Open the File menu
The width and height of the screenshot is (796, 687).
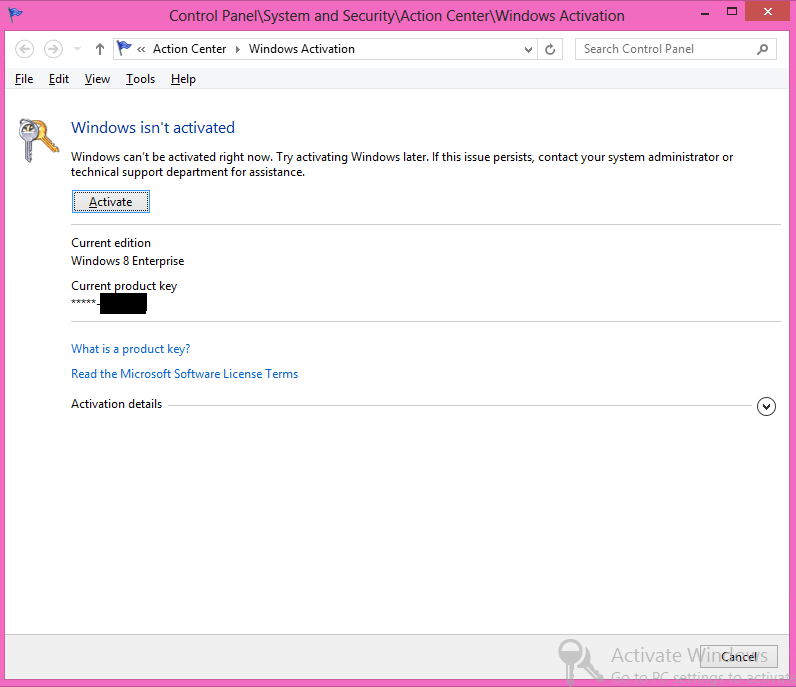coord(24,79)
